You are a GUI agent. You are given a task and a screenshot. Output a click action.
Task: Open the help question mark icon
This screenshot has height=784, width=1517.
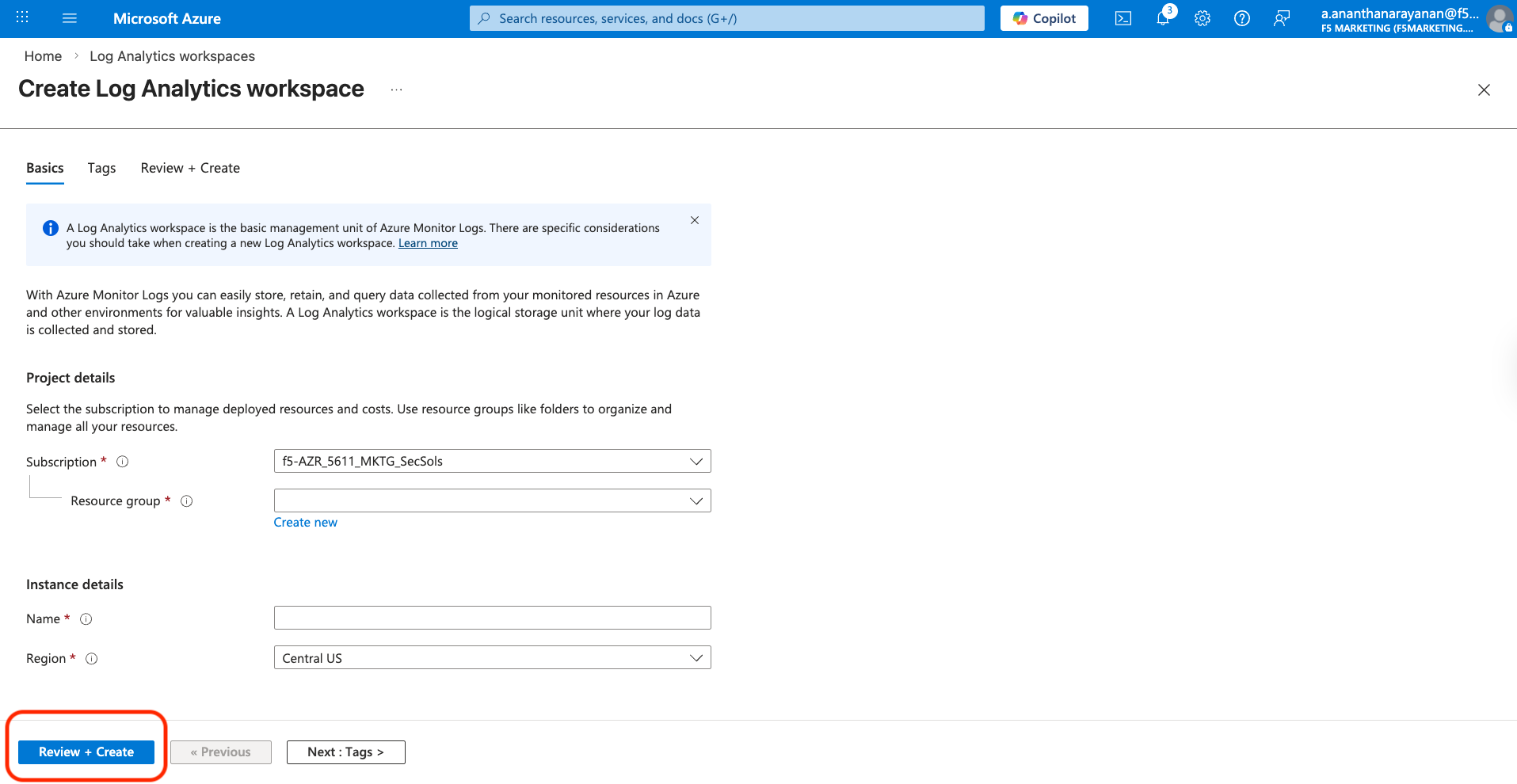(x=1242, y=18)
